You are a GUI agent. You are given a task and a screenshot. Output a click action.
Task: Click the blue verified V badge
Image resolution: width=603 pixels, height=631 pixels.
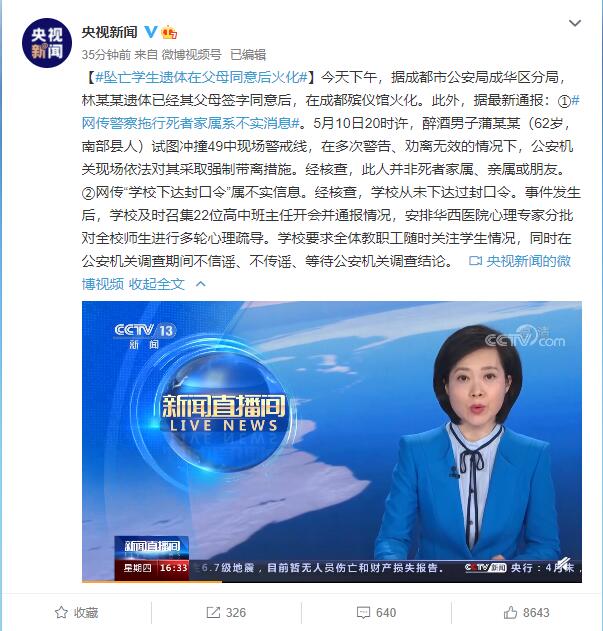point(151,31)
